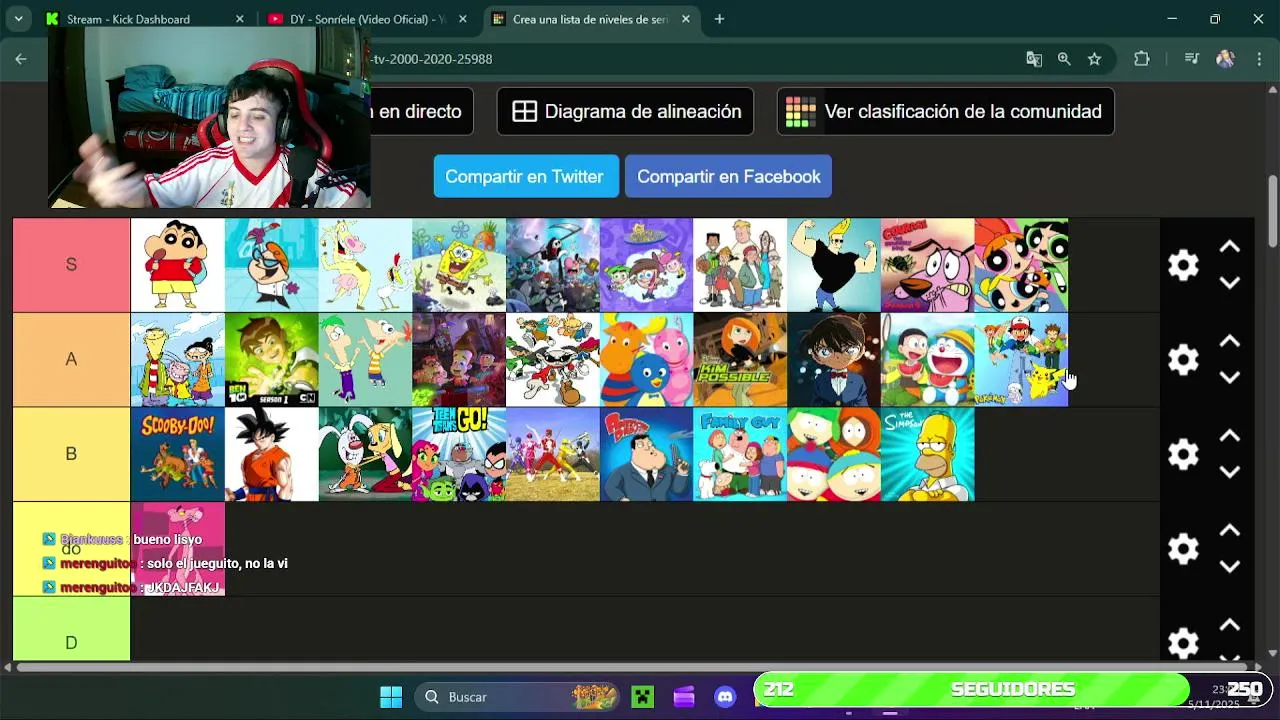Click the table icon in Diagrama de alineación

[x=525, y=112]
